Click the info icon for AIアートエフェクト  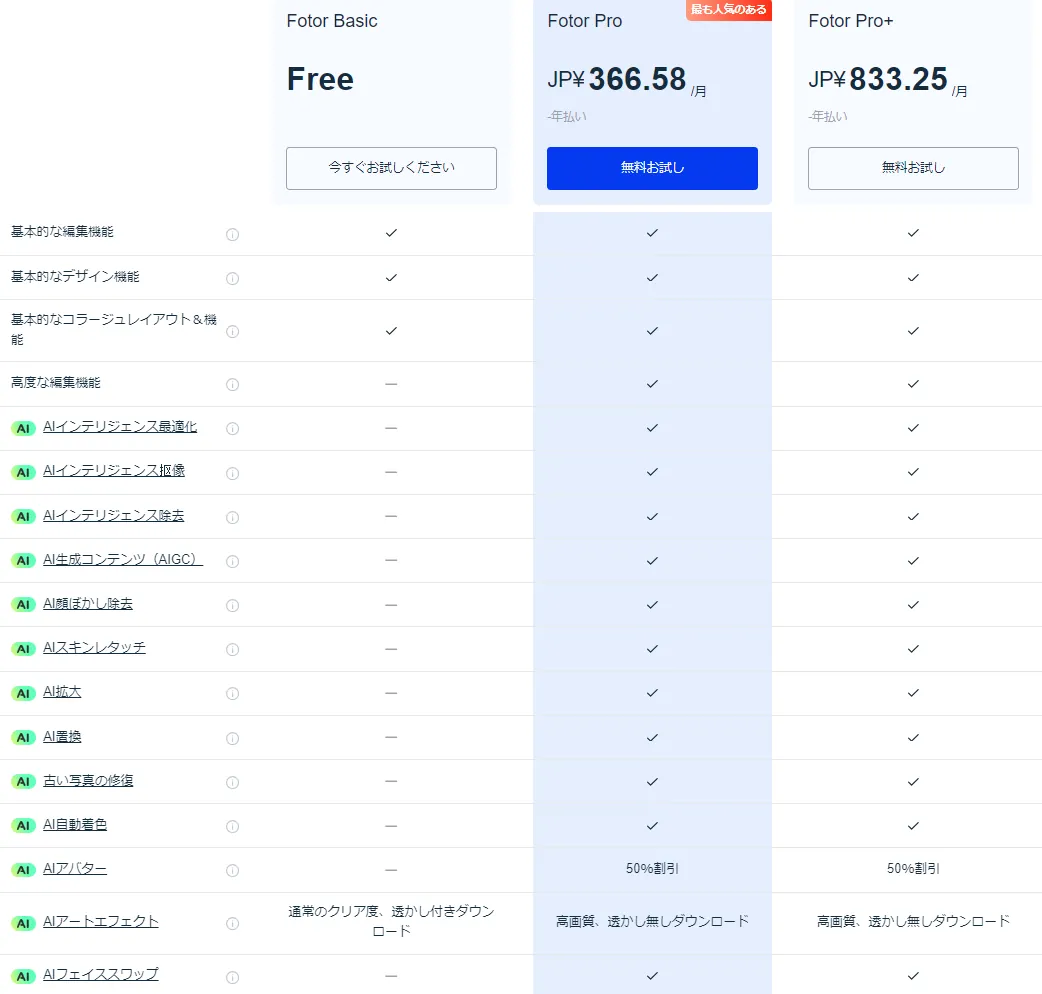[x=233, y=923]
